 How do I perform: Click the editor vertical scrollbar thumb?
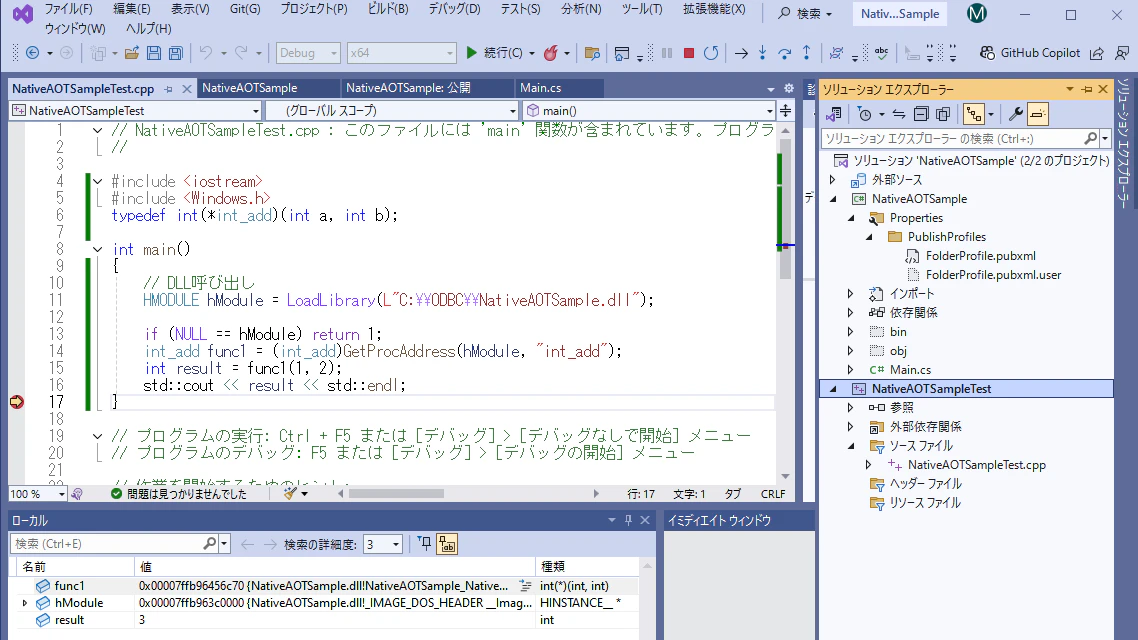pyautogui.click(x=785, y=208)
